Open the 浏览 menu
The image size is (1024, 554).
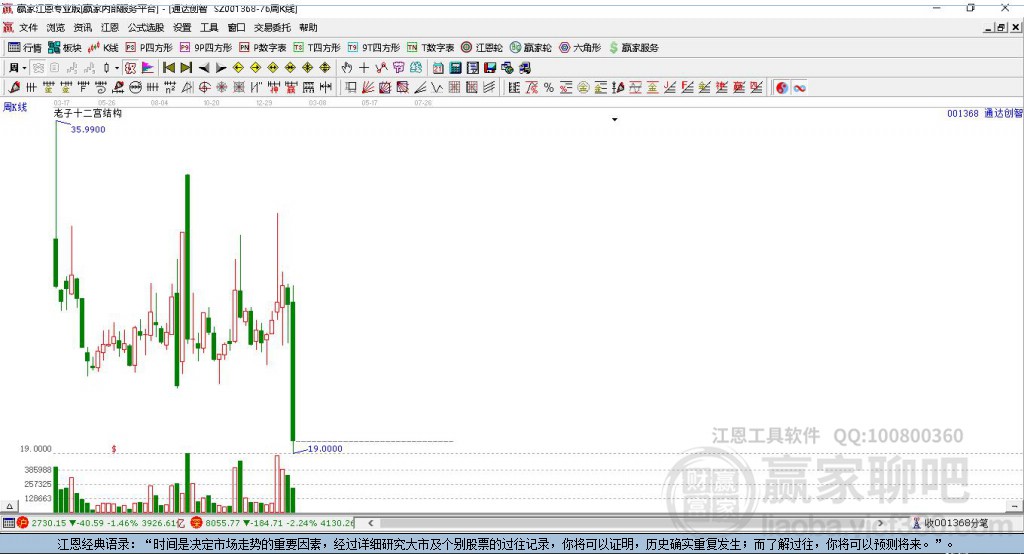click(x=56, y=27)
